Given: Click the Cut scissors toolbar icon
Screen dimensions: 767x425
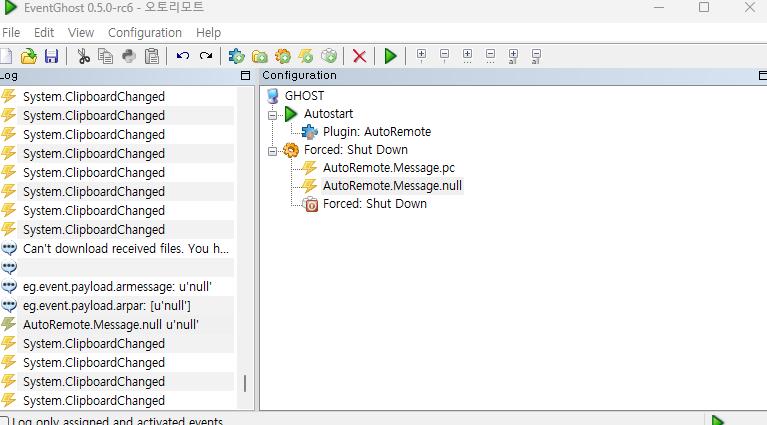Looking at the screenshot, I should point(83,56).
